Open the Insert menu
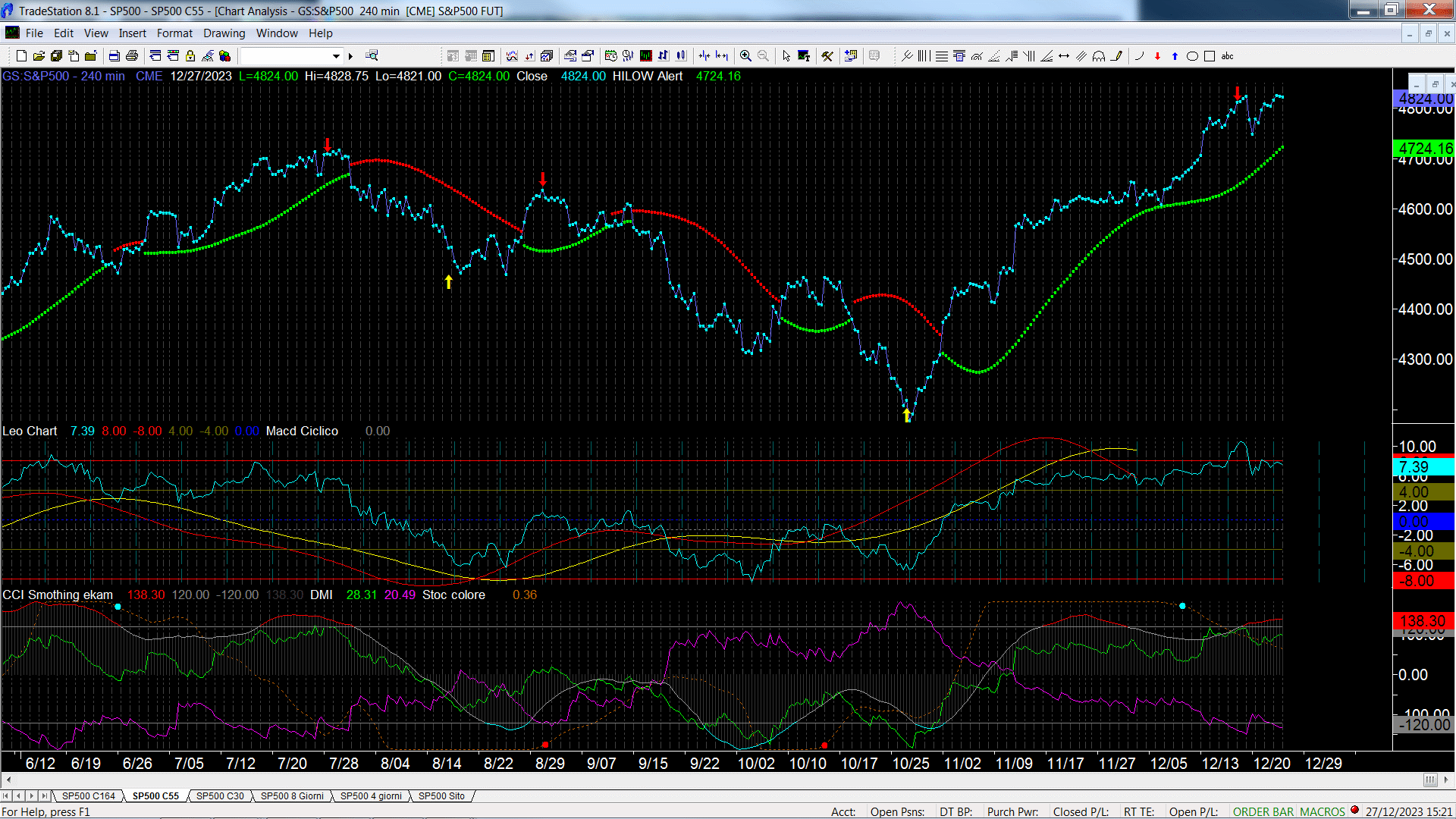Screen dimensions: 1456x819 [x=132, y=33]
